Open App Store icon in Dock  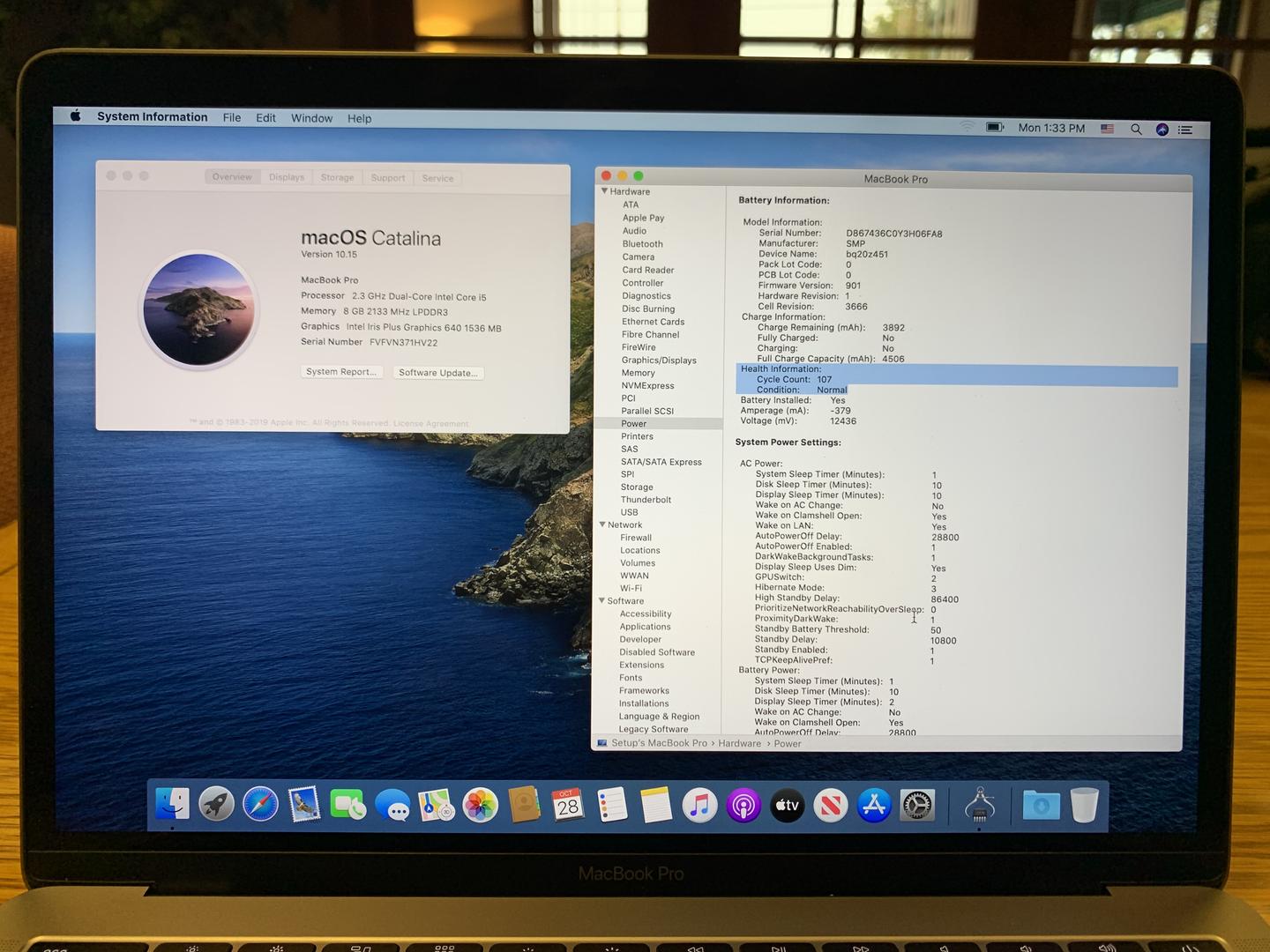pos(874,806)
